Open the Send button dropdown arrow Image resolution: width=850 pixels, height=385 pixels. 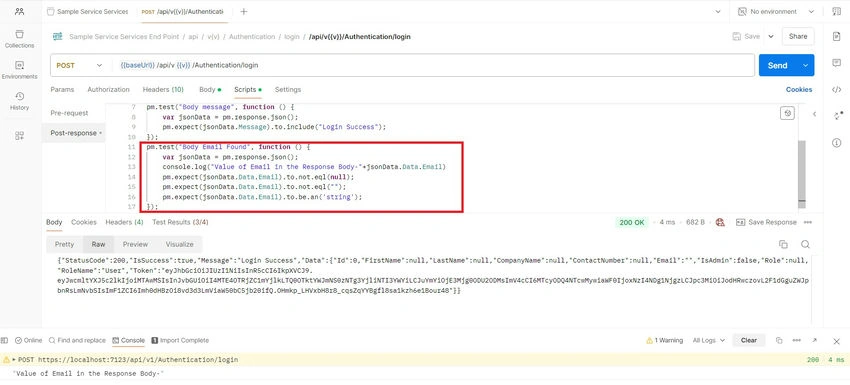pyautogui.click(x=805, y=65)
